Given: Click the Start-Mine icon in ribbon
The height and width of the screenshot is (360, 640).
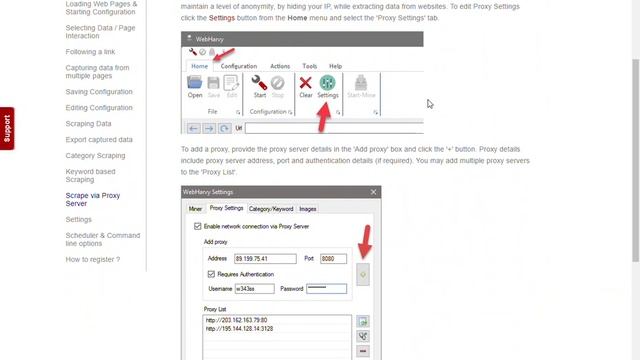Looking at the screenshot, I should coord(361,82).
